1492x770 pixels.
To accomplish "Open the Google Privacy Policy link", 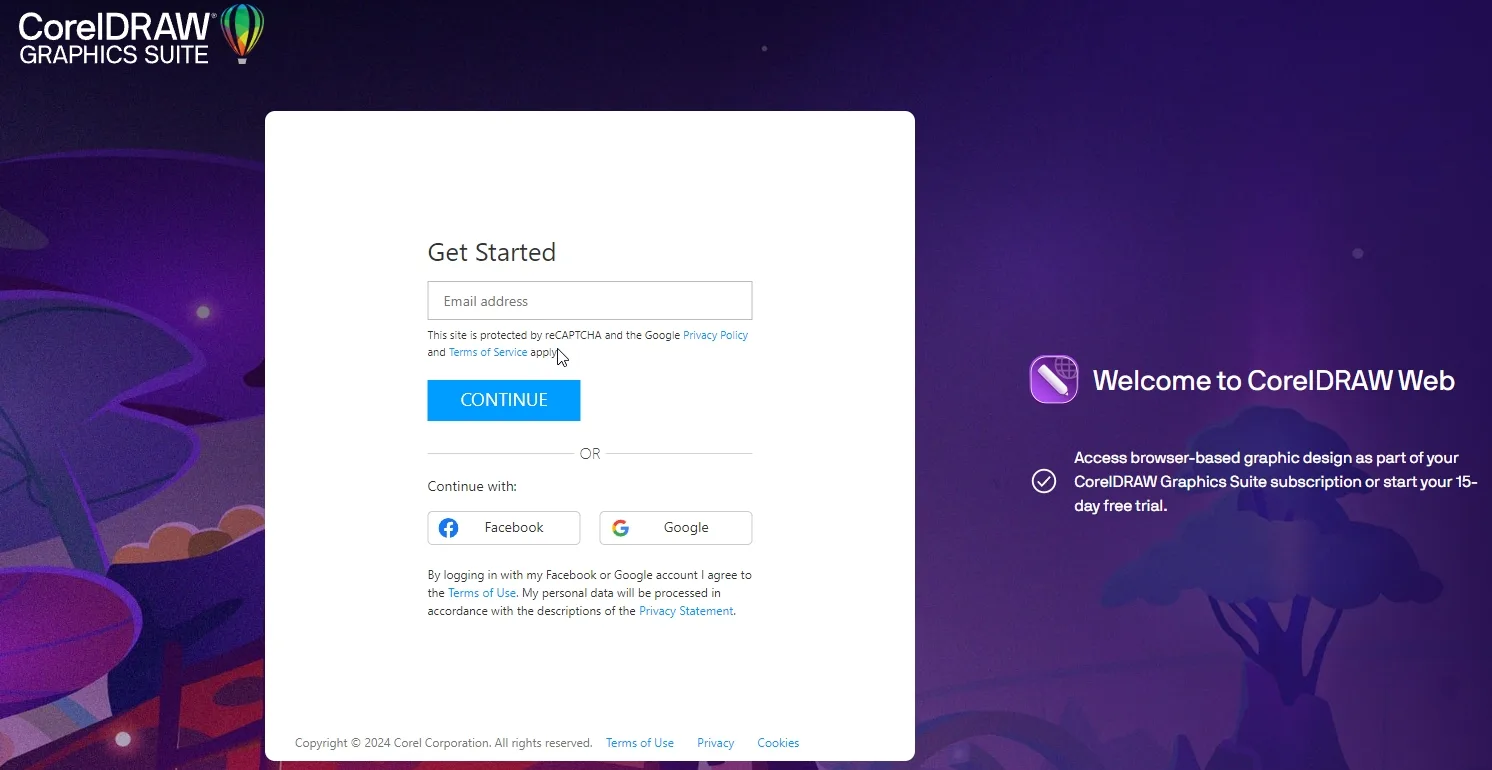I will [x=715, y=335].
